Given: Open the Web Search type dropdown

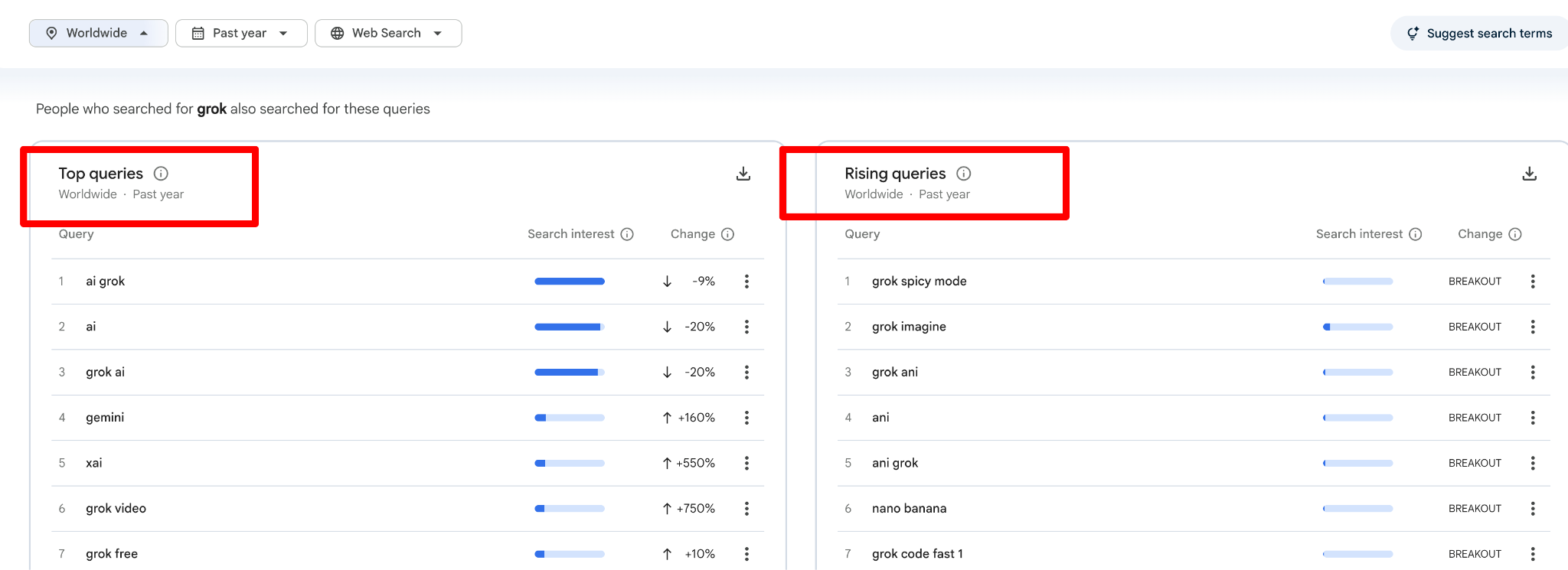Looking at the screenshot, I should 388,33.
